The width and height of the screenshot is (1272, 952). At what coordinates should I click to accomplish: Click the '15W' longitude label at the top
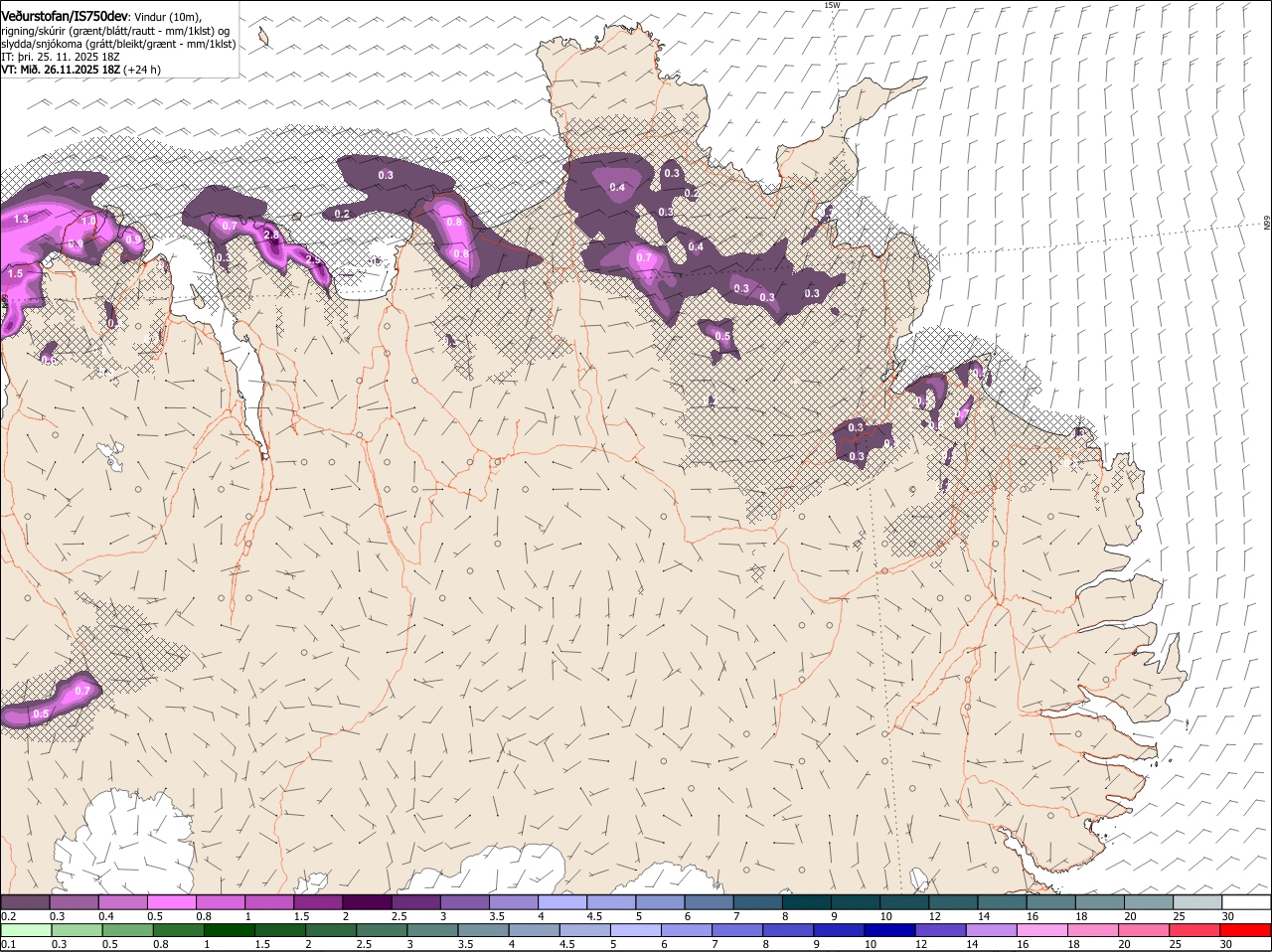tap(832, 5)
